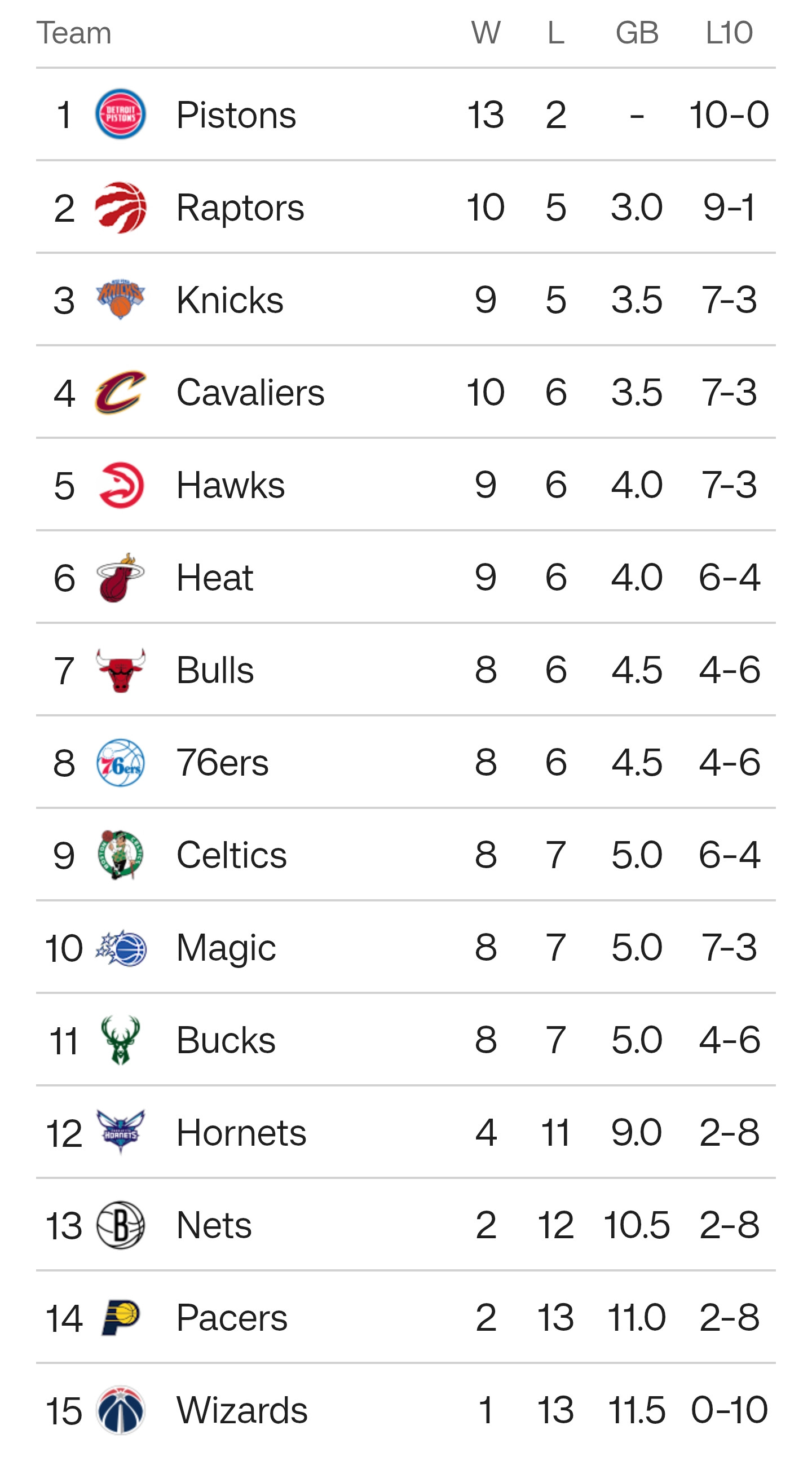The width and height of the screenshot is (812, 1465).
Task: Click the Pacers team name
Action: tap(231, 1318)
